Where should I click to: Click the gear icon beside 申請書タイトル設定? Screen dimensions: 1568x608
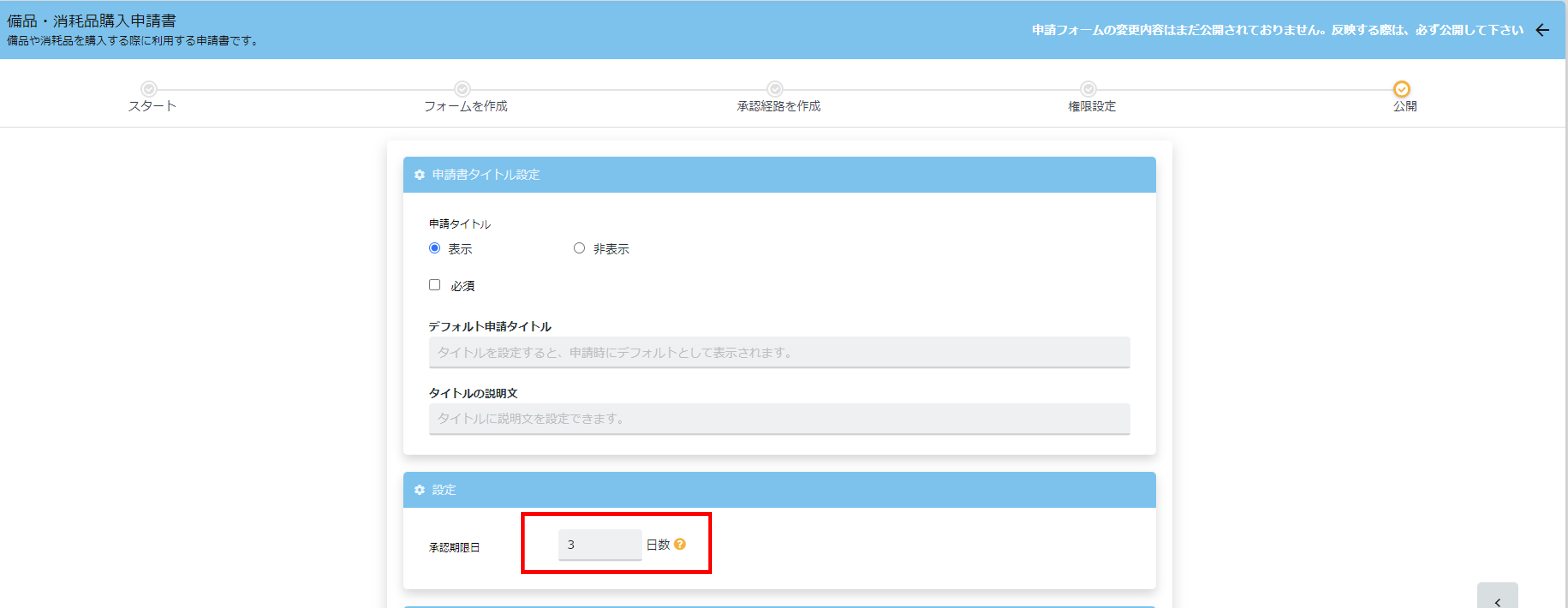419,175
